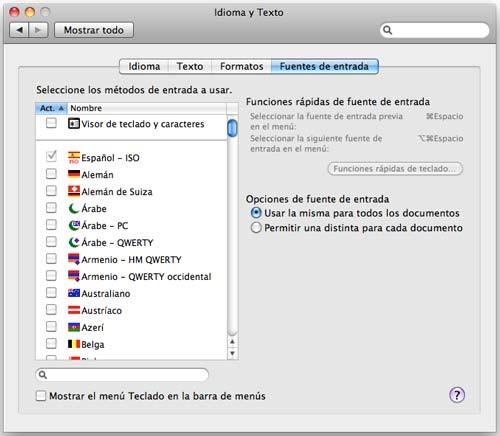Click the ⌘Espacio shortcut text
The width and height of the screenshot is (500, 436).
445,116
